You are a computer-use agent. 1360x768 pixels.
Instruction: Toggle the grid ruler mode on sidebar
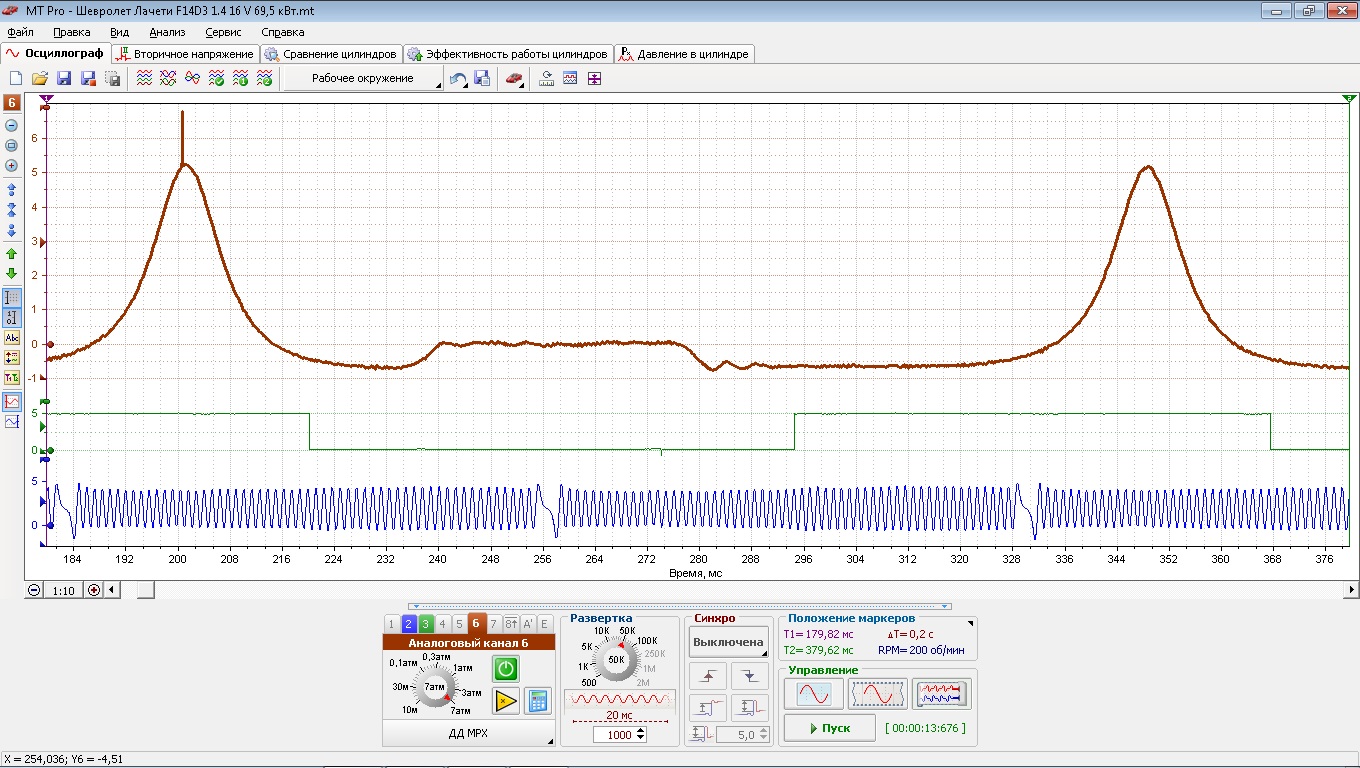click(12, 297)
